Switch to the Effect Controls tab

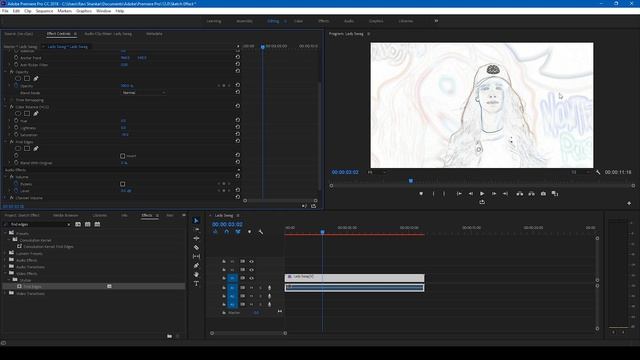pyautogui.click(x=58, y=34)
